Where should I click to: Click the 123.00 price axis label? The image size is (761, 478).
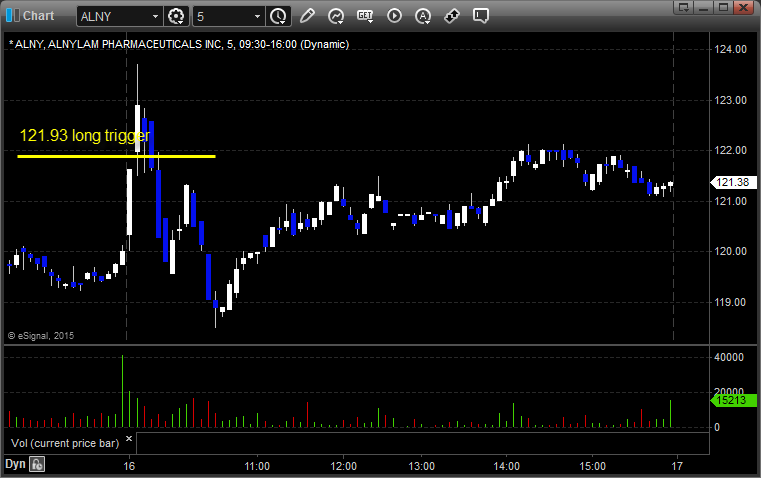pyautogui.click(x=730, y=100)
